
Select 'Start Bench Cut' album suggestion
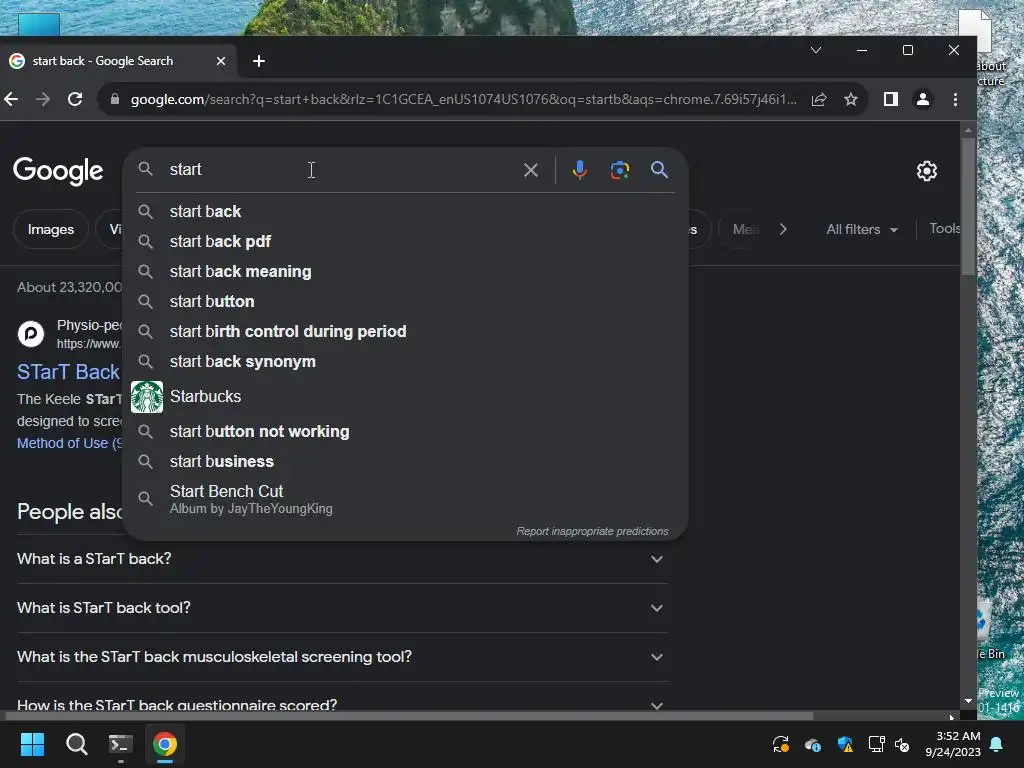coord(406,499)
